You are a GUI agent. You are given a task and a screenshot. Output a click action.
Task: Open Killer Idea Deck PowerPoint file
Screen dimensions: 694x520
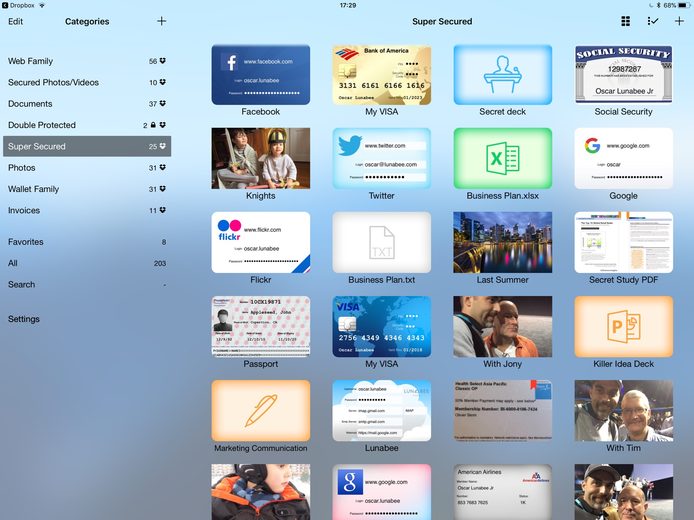pos(624,327)
